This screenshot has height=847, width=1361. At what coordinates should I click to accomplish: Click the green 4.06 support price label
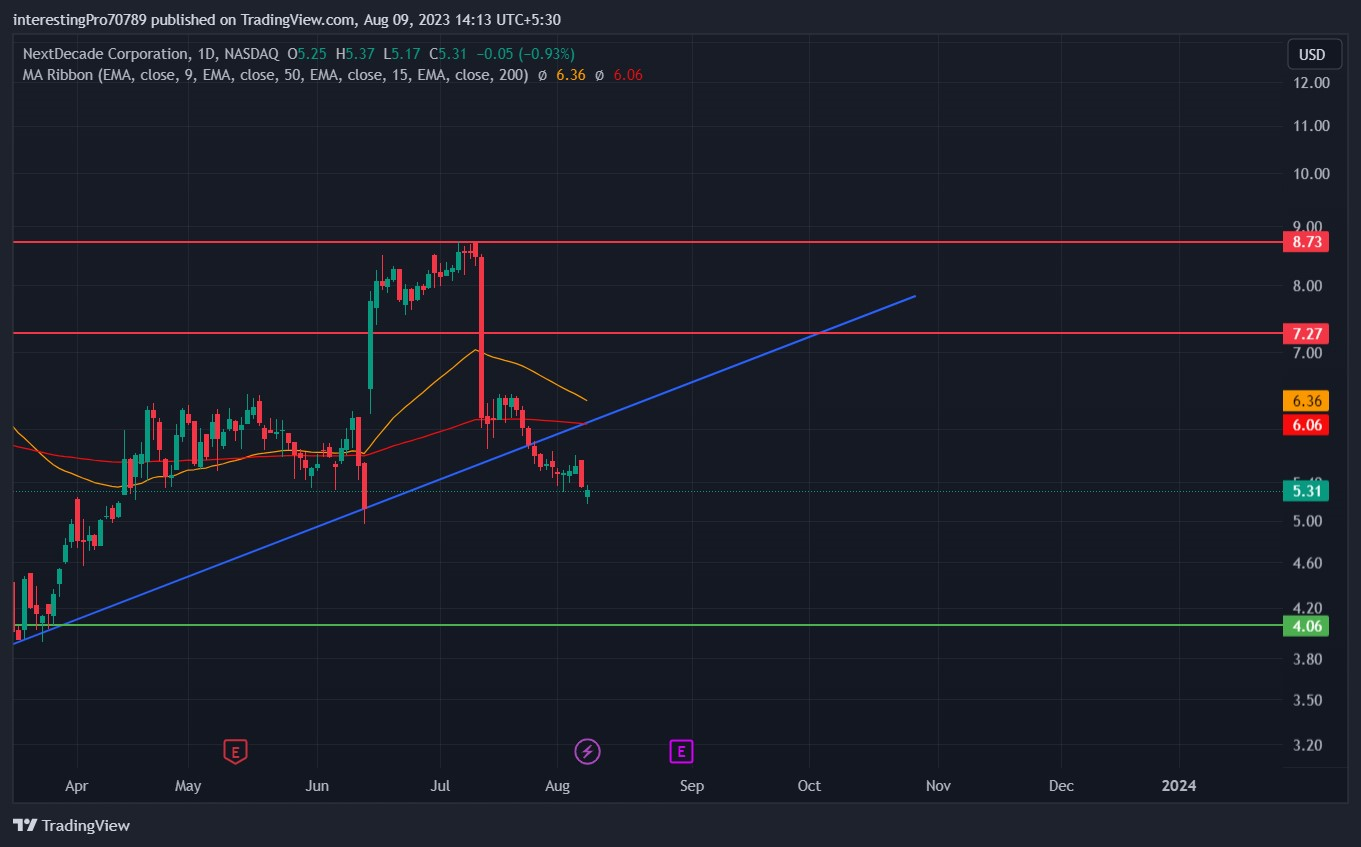click(1306, 626)
